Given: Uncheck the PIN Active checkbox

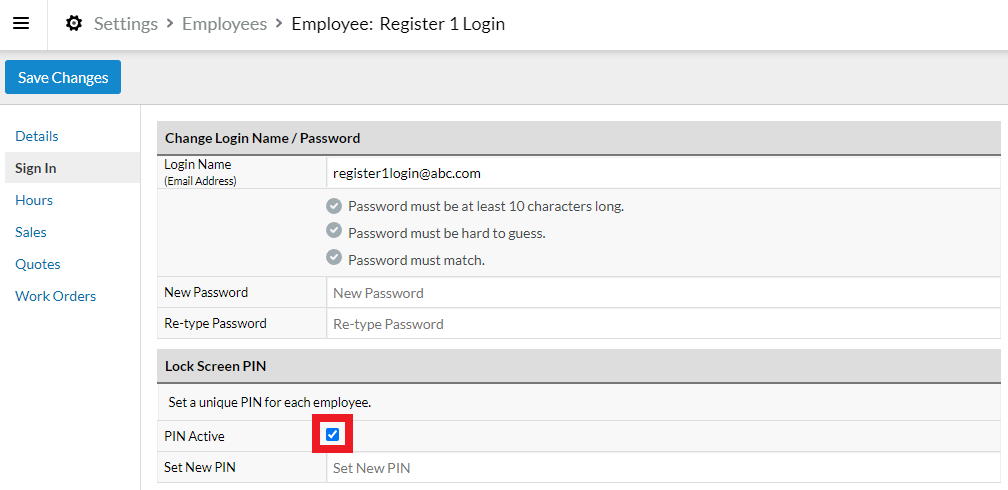Looking at the screenshot, I should (x=332, y=435).
